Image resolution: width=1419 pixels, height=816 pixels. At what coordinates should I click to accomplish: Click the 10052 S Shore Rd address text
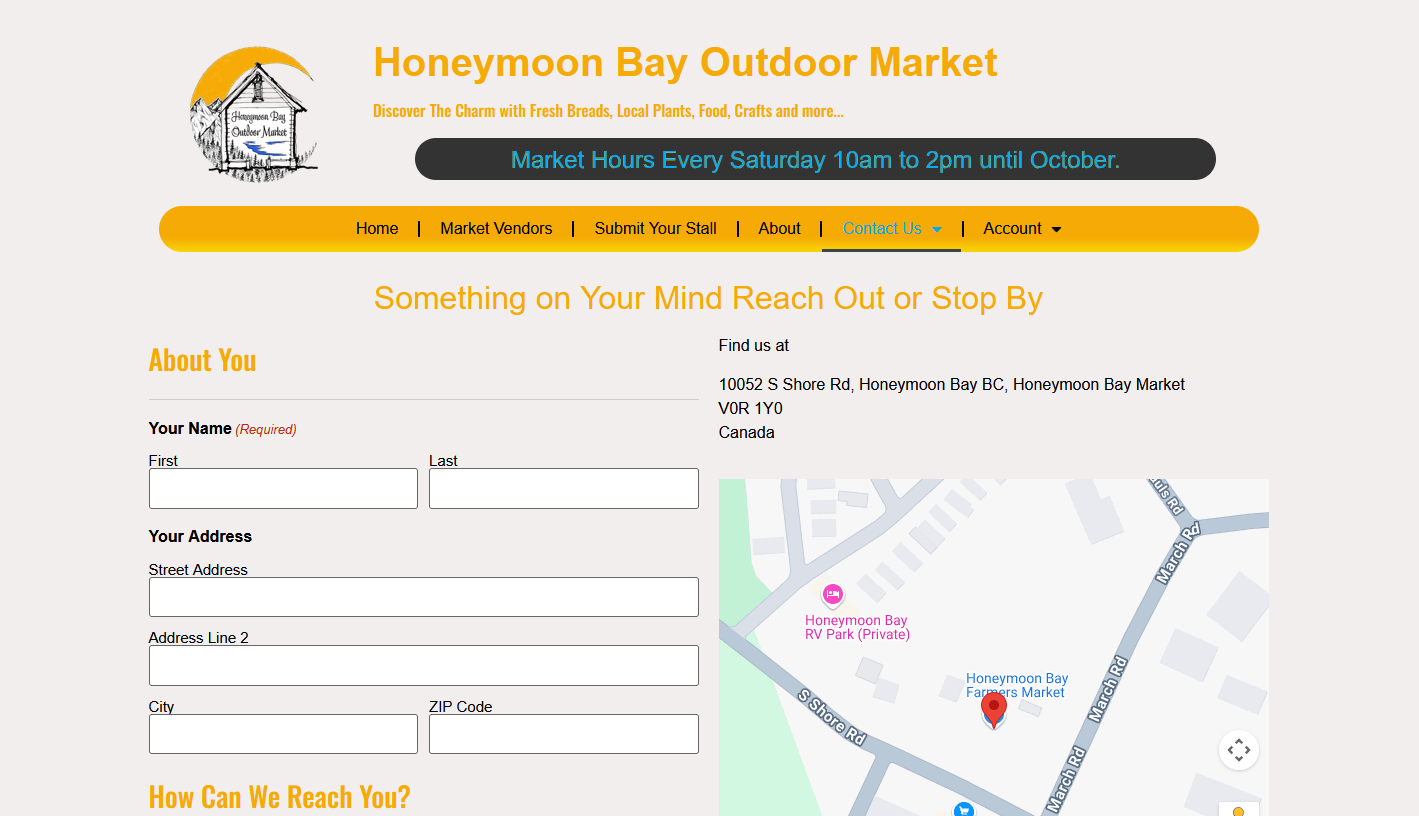click(952, 384)
